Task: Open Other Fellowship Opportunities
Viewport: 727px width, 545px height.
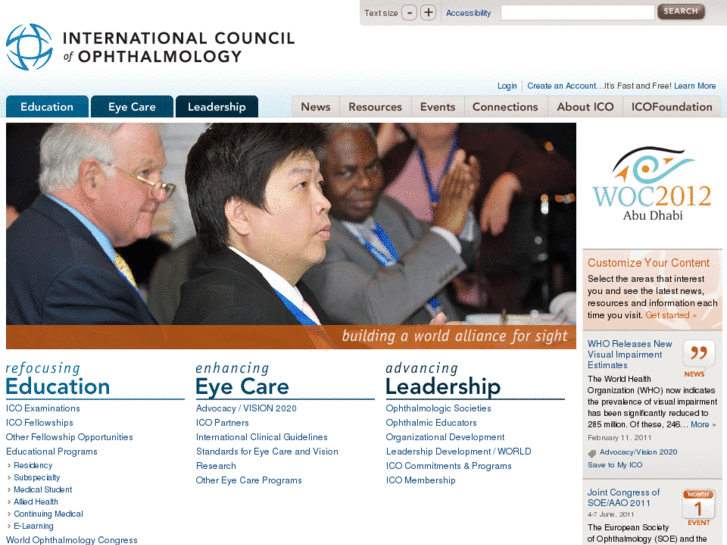Action: tap(69, 437)
